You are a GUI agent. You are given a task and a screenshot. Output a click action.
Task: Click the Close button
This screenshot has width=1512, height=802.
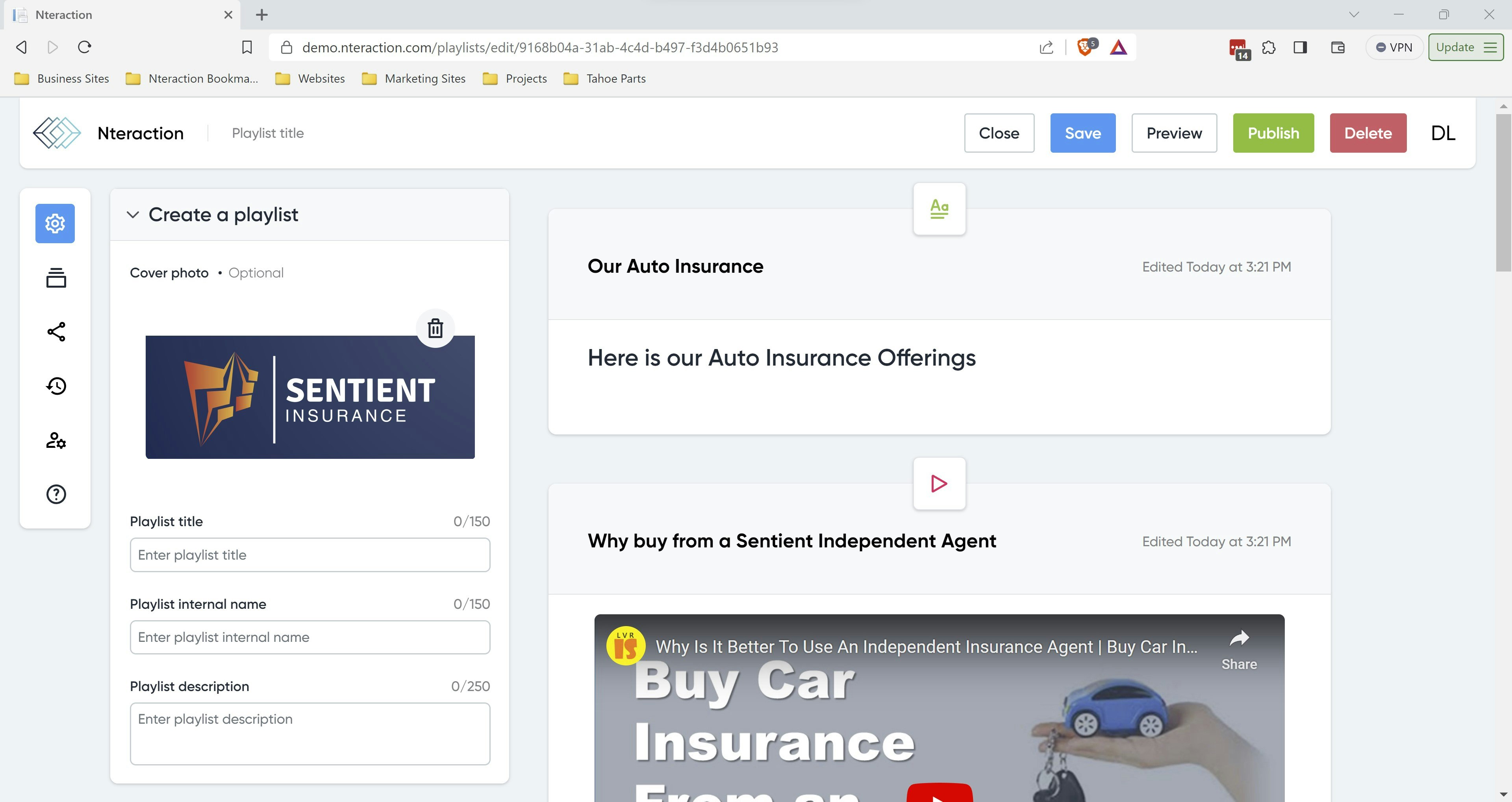pos(999,133)
